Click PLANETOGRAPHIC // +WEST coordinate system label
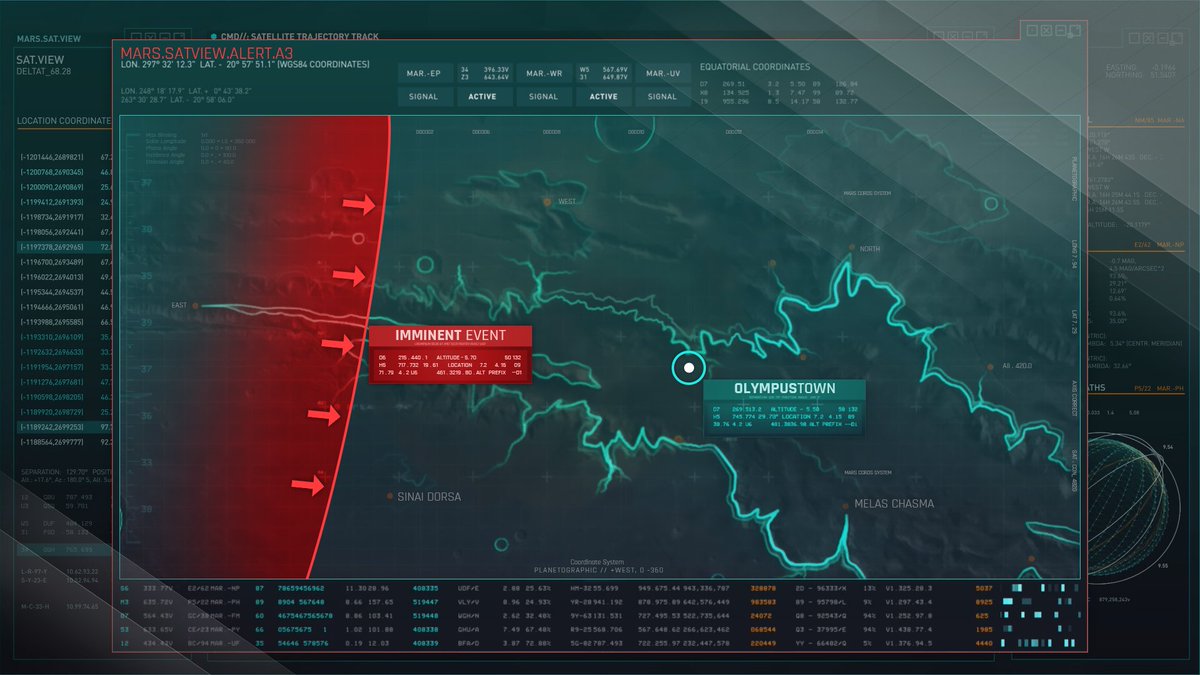Screen dimensions: 1200x675 (599, 568)
